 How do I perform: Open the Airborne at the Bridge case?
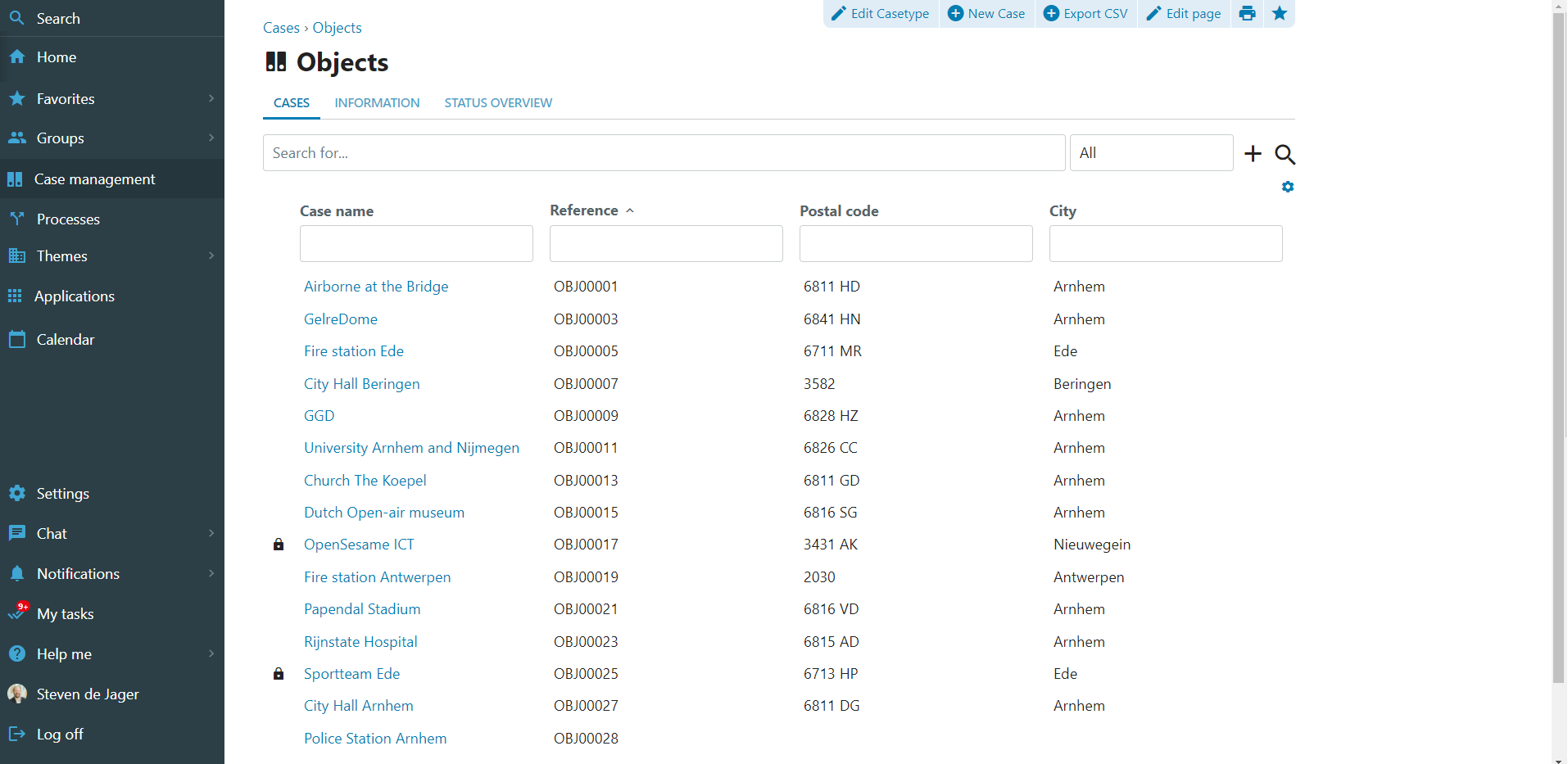(376, 287)
